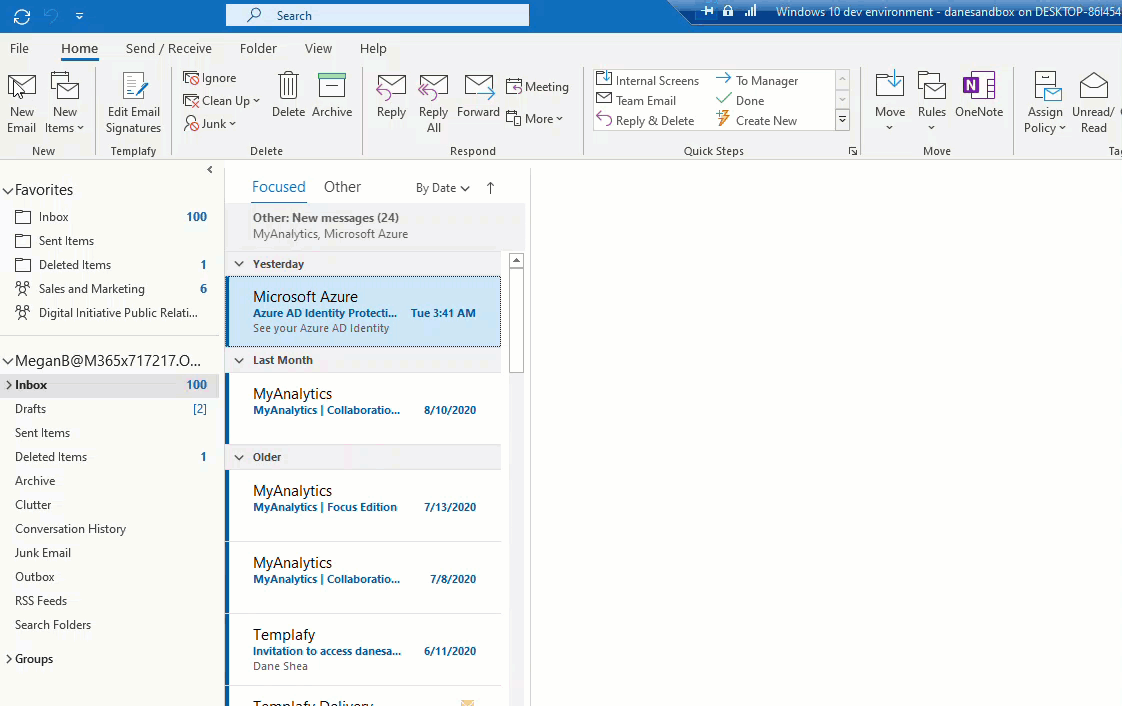Viewport: 1122px width, 706px height.
Task: Click Reply All
Action: coord(434,103)
